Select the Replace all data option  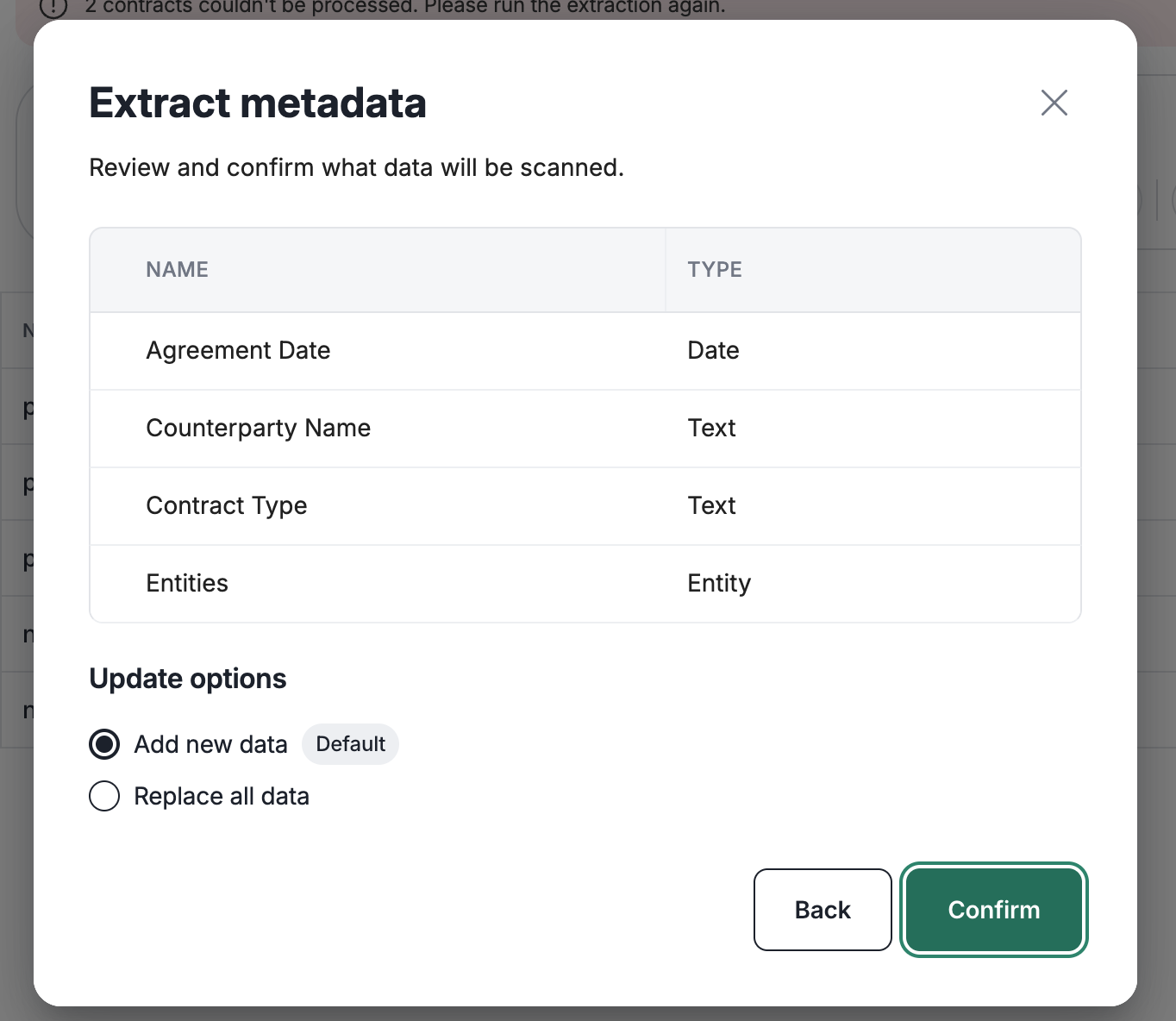(104, 796)
